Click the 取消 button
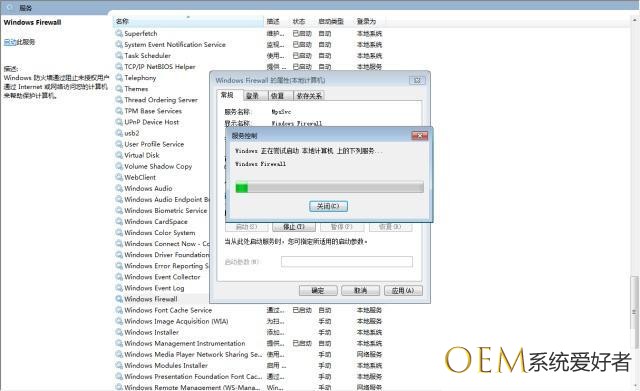Viewport: 640px width, 391px height. (x=360, y=290)
